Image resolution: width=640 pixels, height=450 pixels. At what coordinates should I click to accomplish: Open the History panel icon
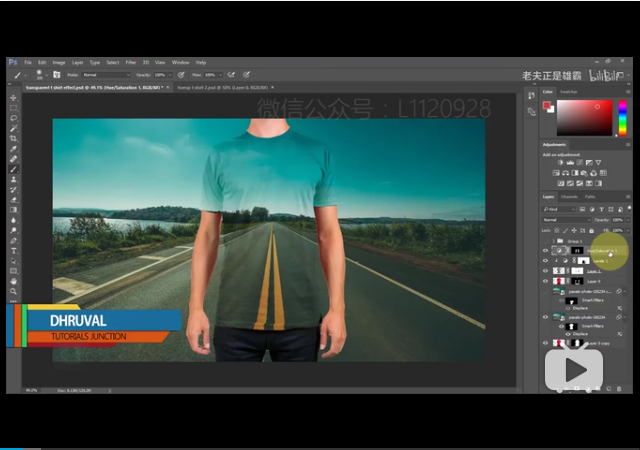(x=531, y=96)
